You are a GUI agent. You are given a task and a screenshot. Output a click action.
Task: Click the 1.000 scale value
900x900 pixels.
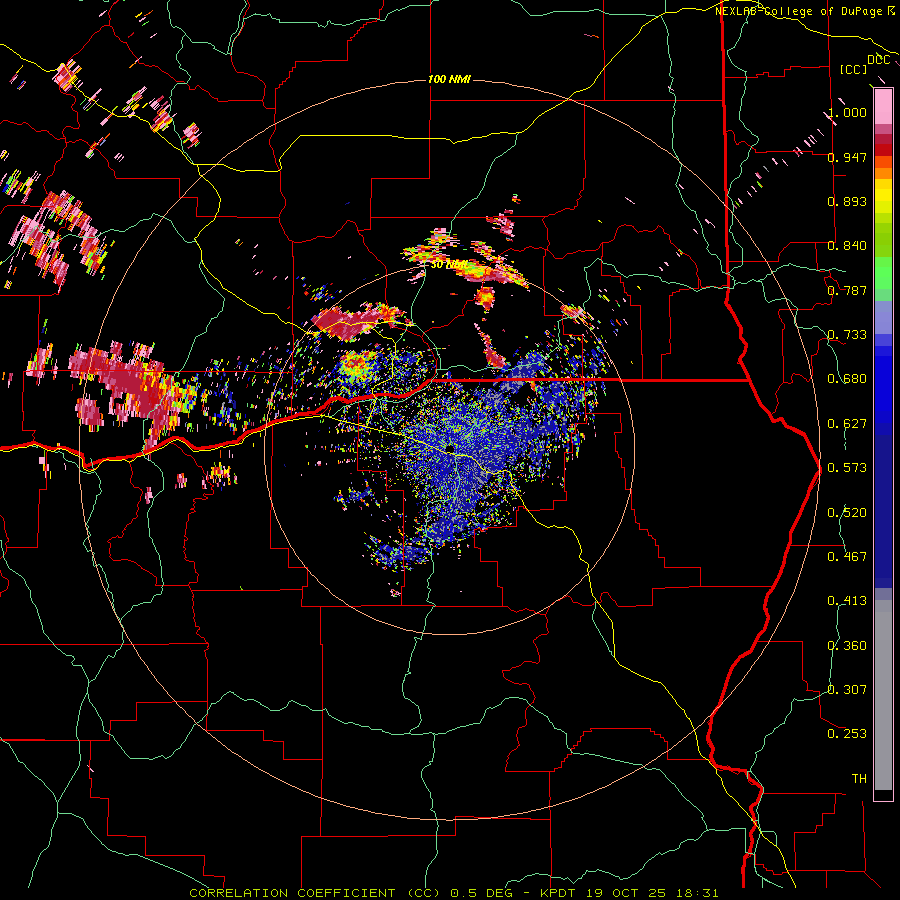[x=847, y=112]
